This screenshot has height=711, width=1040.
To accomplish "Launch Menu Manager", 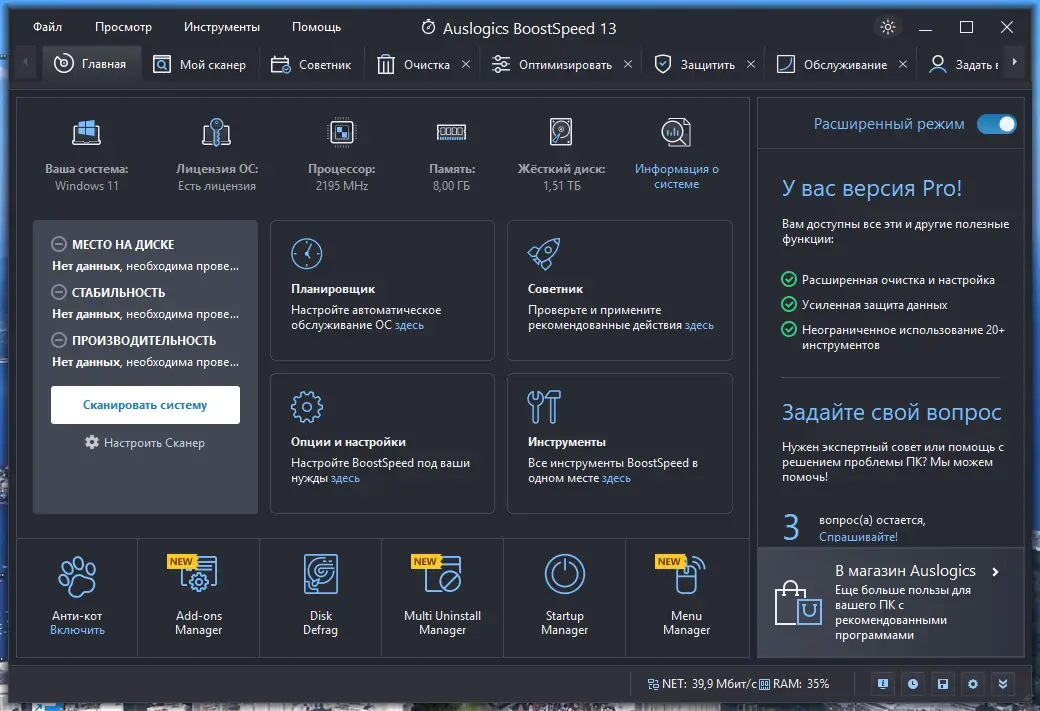I will (686, 596).
